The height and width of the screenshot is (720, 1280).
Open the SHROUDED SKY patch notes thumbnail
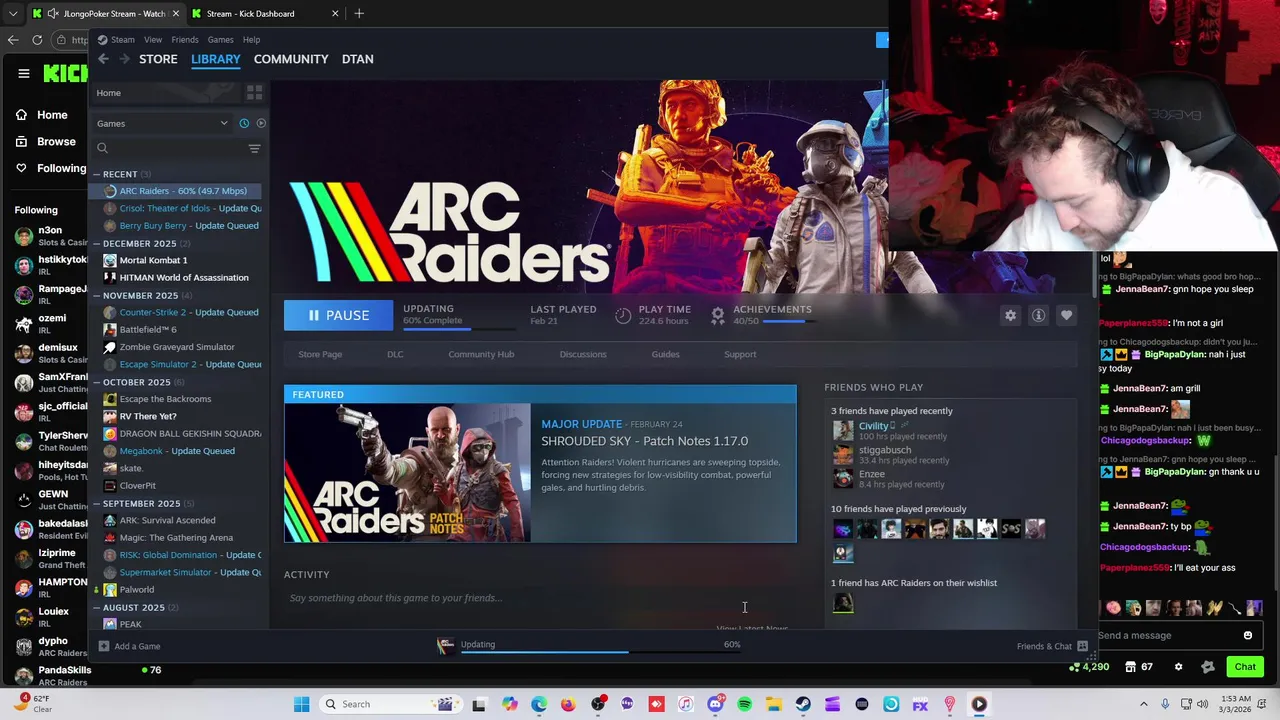tap(407, 472)
